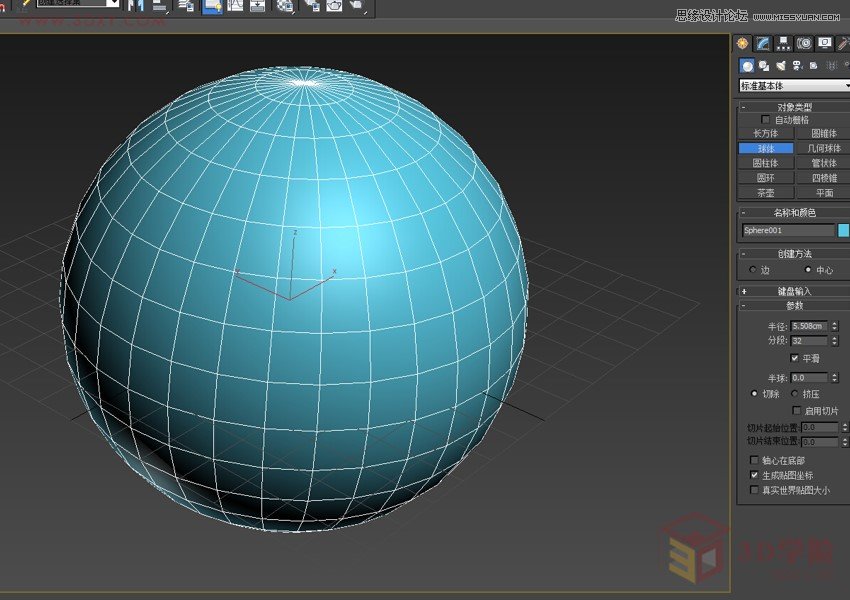Open the Display panel tab
The height and width of the screenshot is (600, 850).
coord(824,43)
